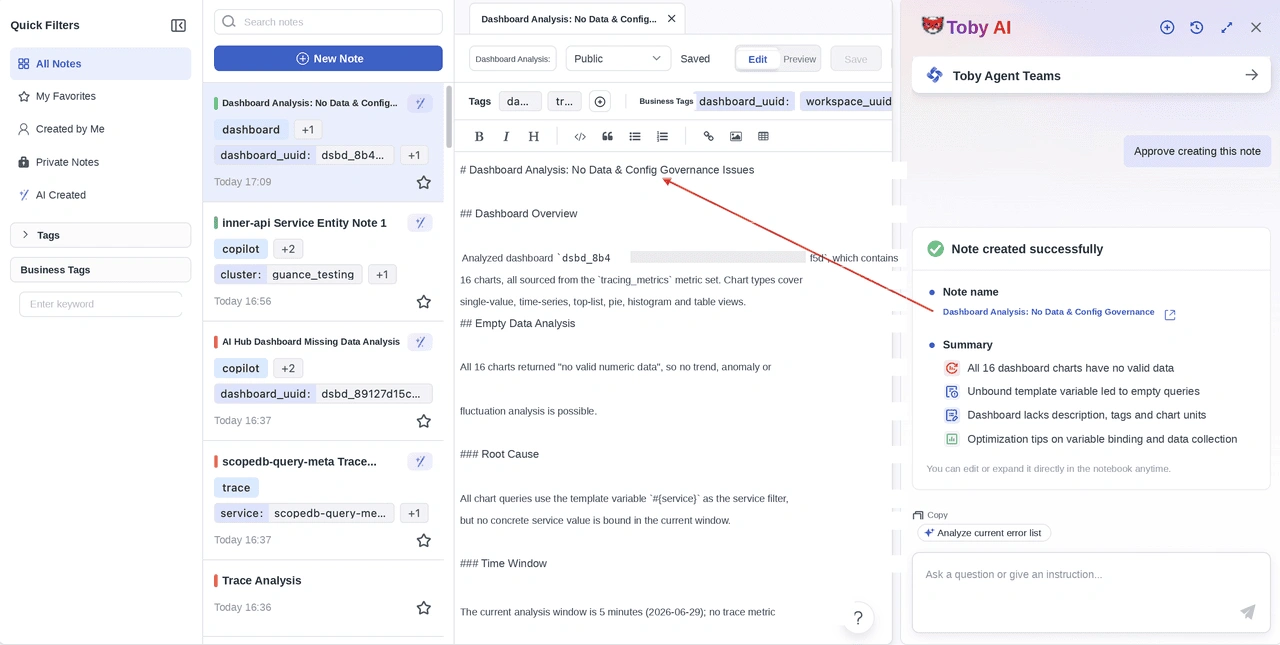Favorite AI Hub Dashboard Missing Data star
Image resolution: width=1280 pixels, height=645 pixels.
tap(424, 421)
